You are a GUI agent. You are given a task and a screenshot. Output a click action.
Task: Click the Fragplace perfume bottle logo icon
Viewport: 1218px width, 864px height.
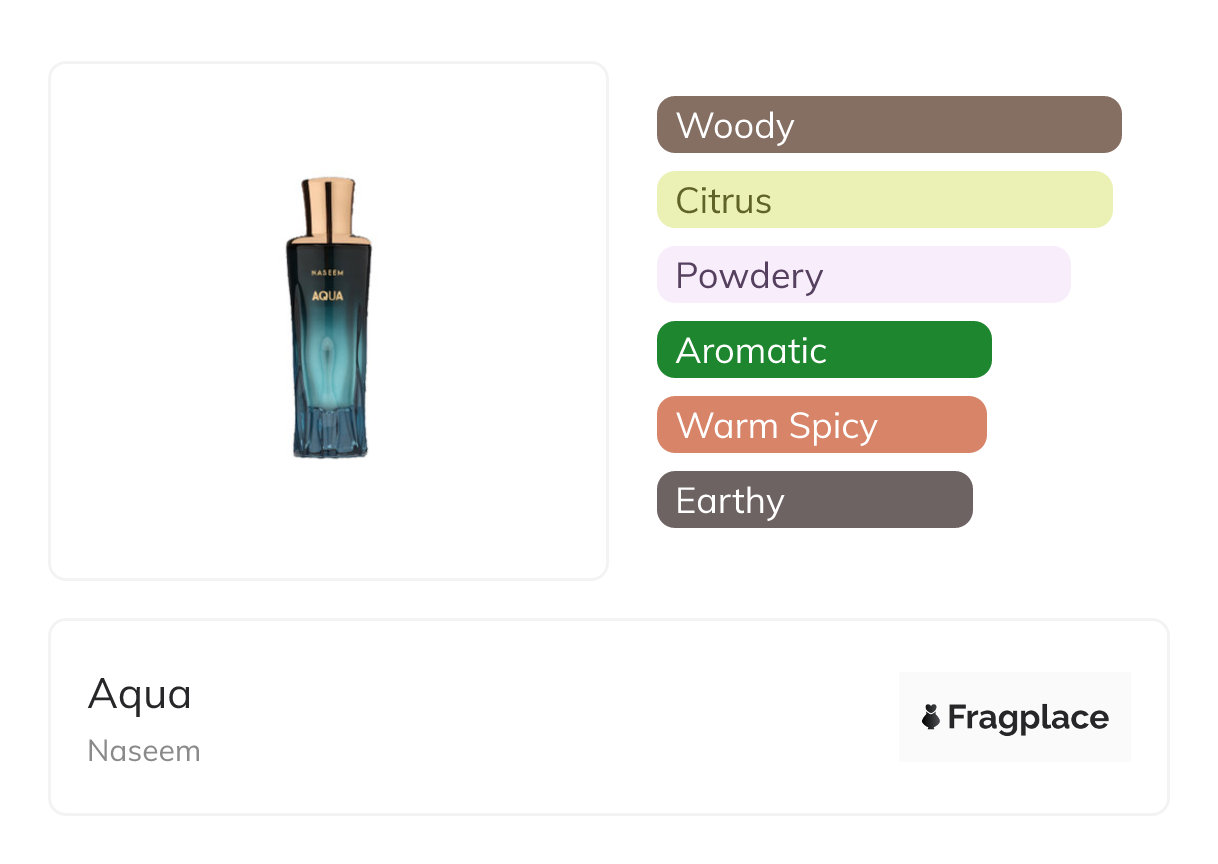(x=931, y=717)
